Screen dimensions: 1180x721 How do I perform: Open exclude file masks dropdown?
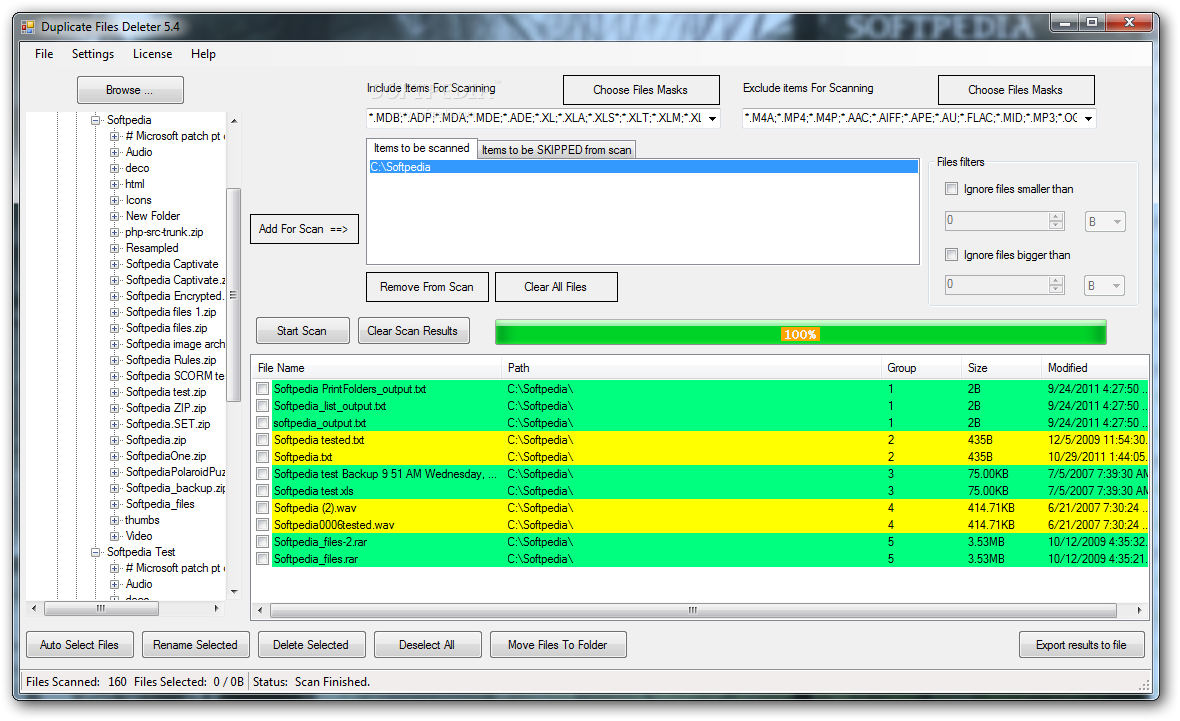pyautogui.click(x=1088, y=118)
